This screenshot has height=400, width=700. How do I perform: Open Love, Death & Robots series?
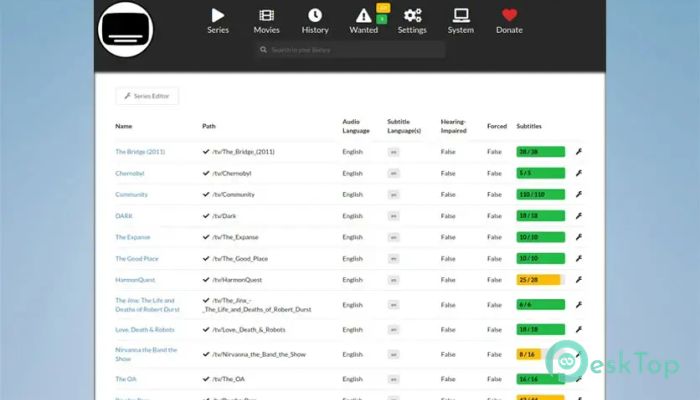pyautogui.click(x=145, y=329)
